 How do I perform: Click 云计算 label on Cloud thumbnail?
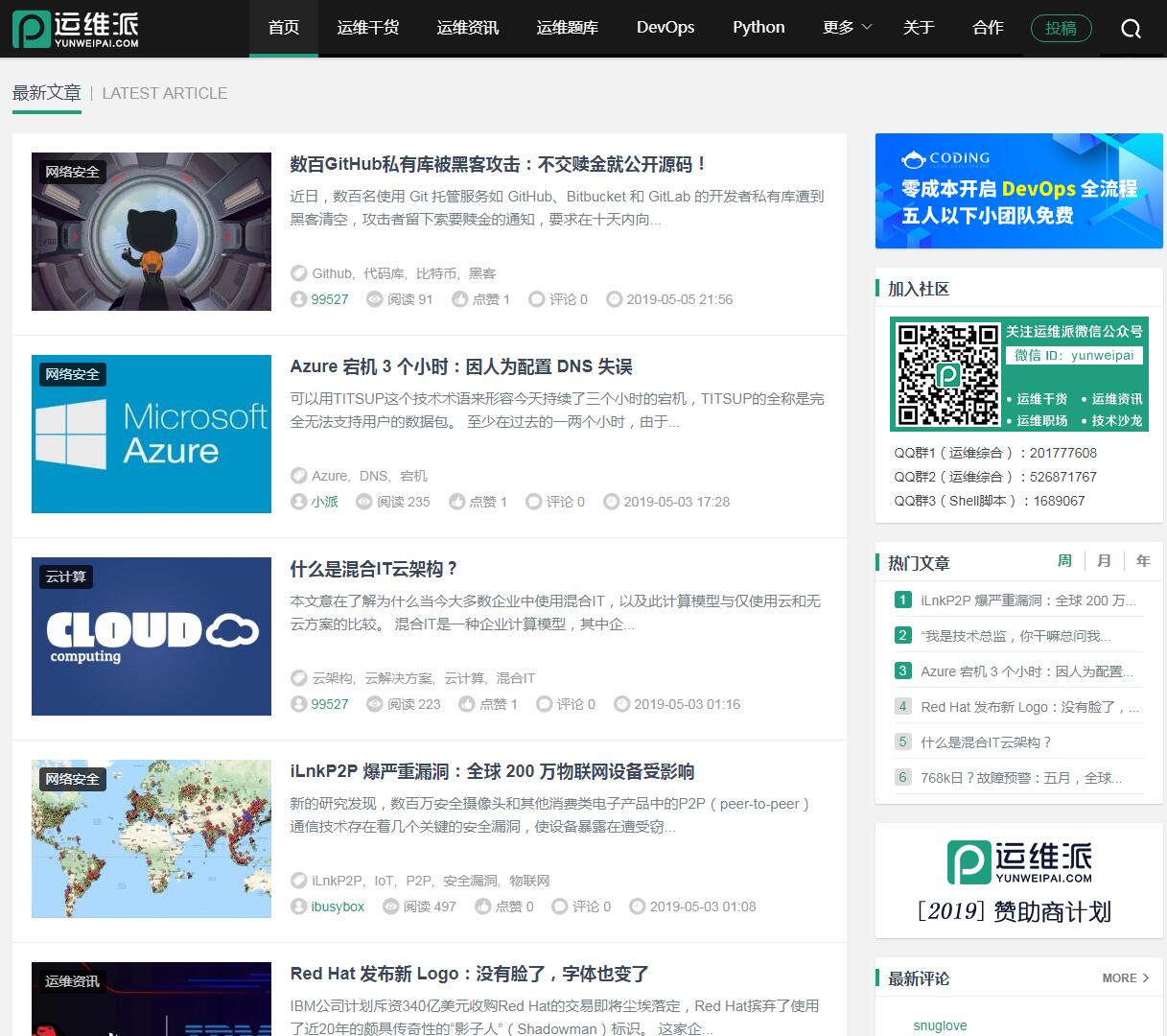click(66, 577)
